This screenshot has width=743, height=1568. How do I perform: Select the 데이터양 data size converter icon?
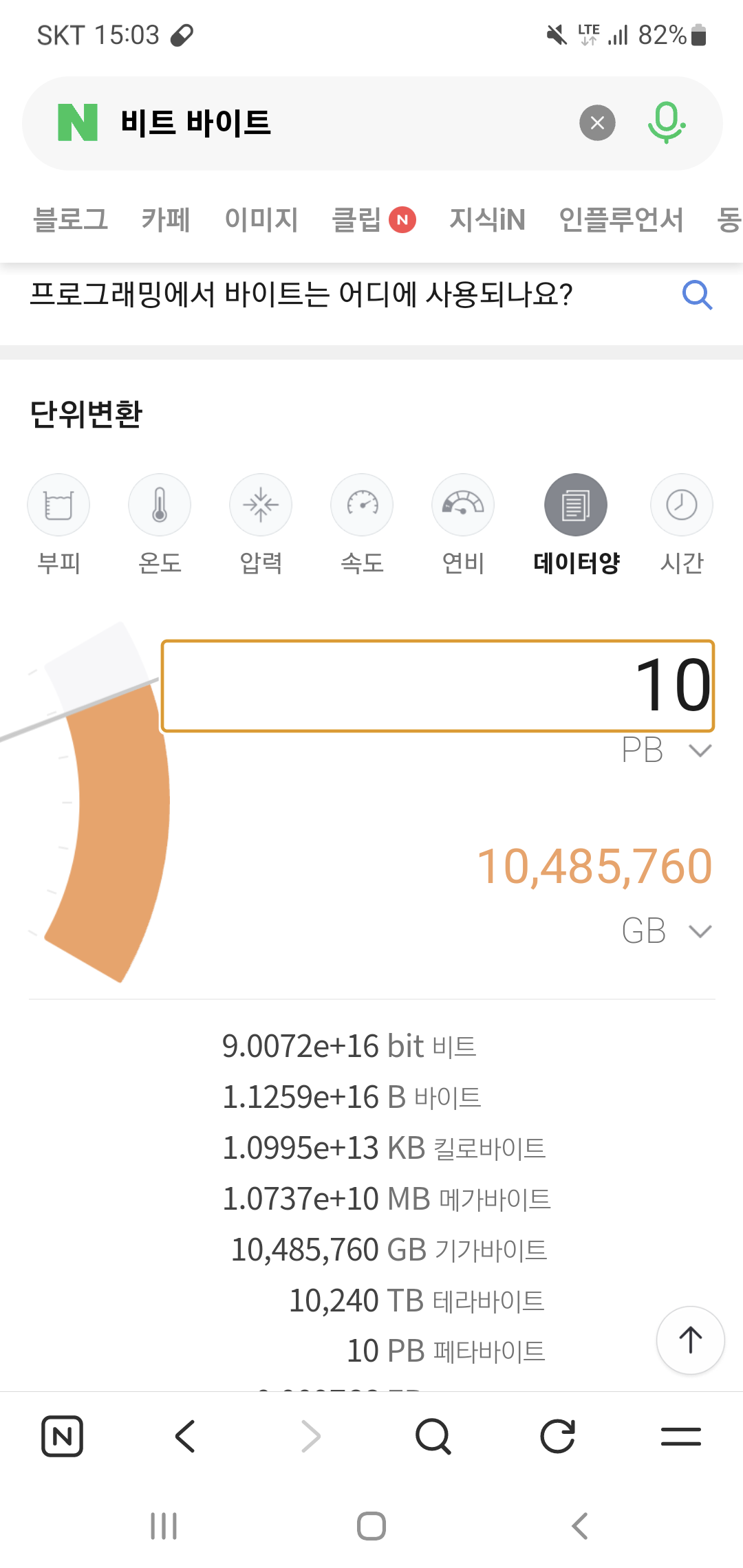pyautogui.click(x=576, y=505)
